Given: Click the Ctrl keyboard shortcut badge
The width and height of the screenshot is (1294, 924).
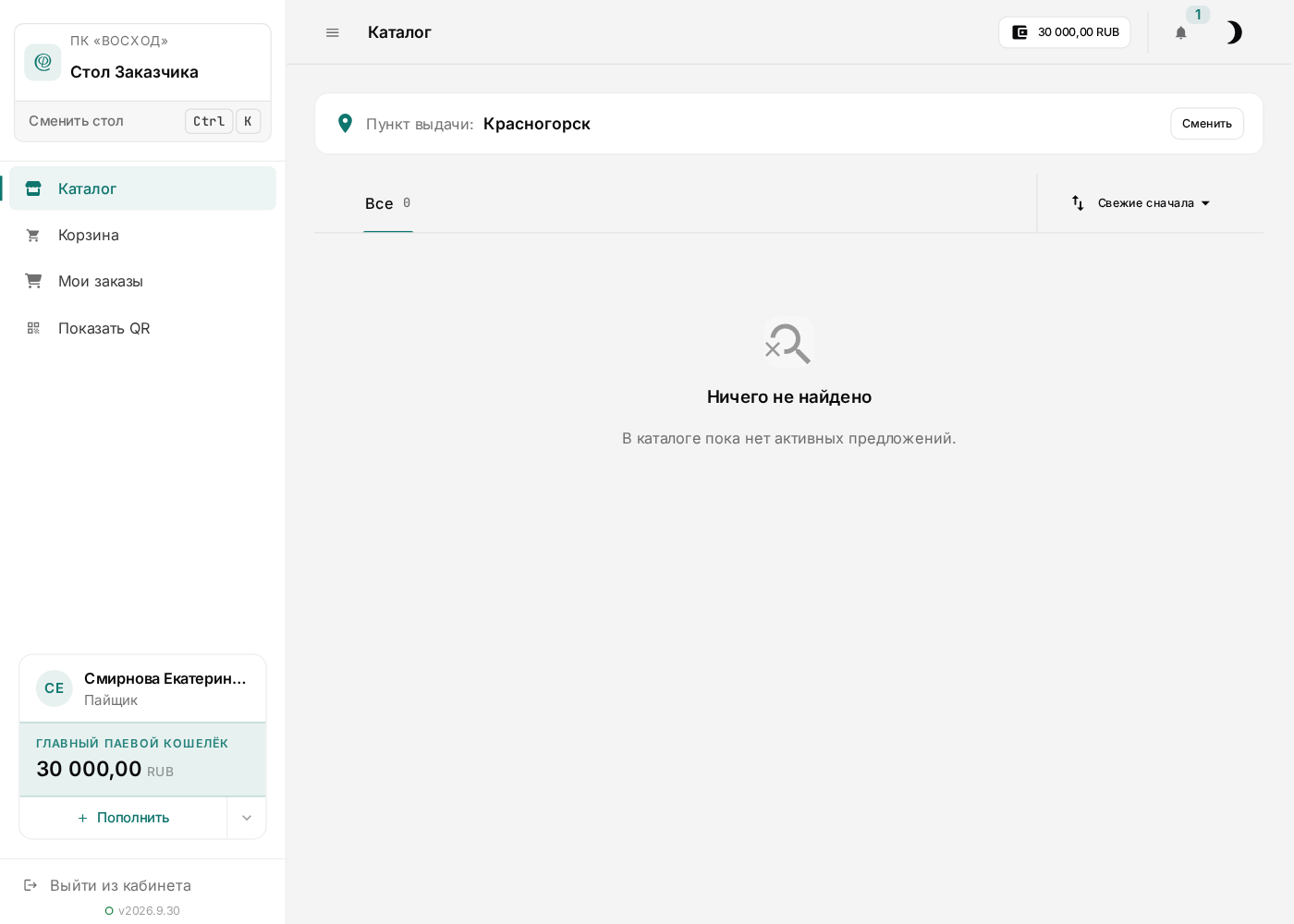Looking at the screenshot, I should pyautogui.click(x=209, y=121).
